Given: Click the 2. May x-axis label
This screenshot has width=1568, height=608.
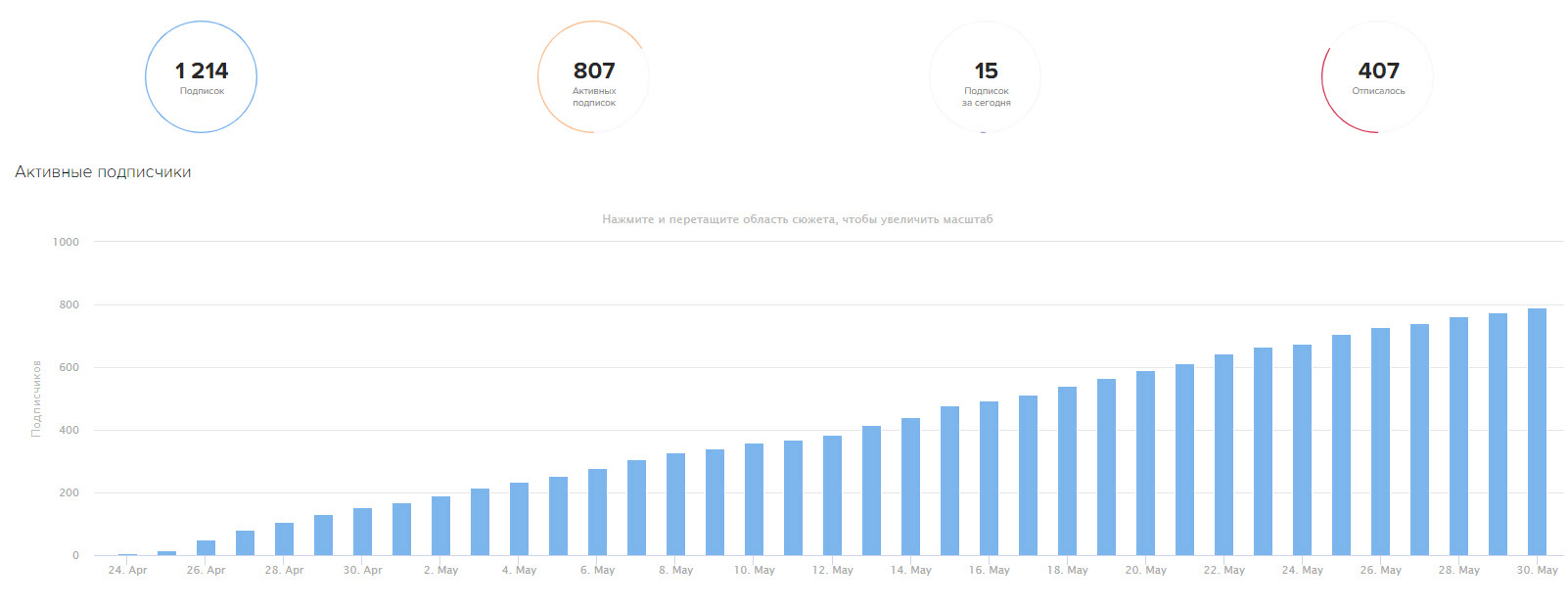Looking at the screenshot, I should [440, 570].
